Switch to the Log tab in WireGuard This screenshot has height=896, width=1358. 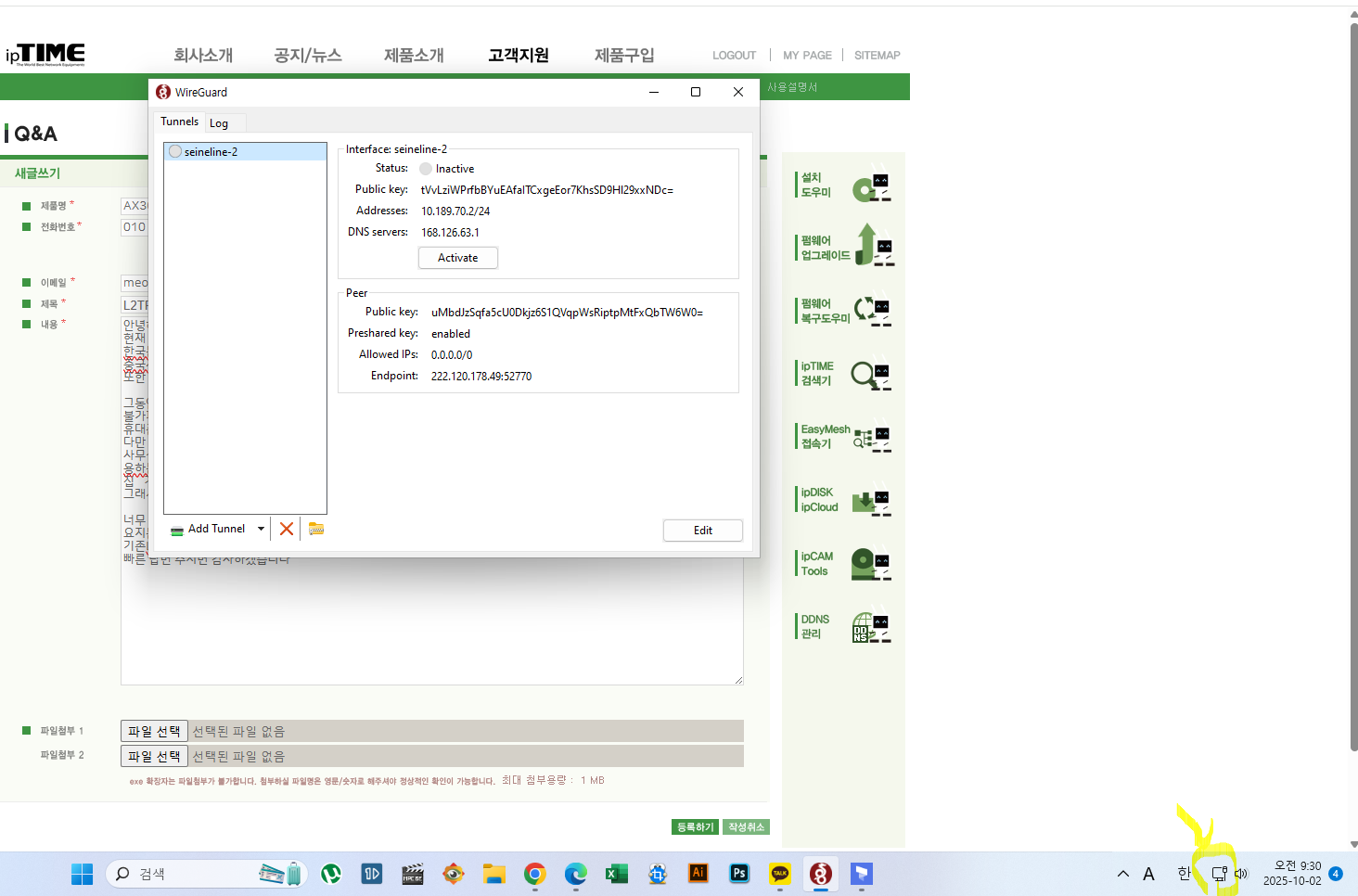click(219, 123)
